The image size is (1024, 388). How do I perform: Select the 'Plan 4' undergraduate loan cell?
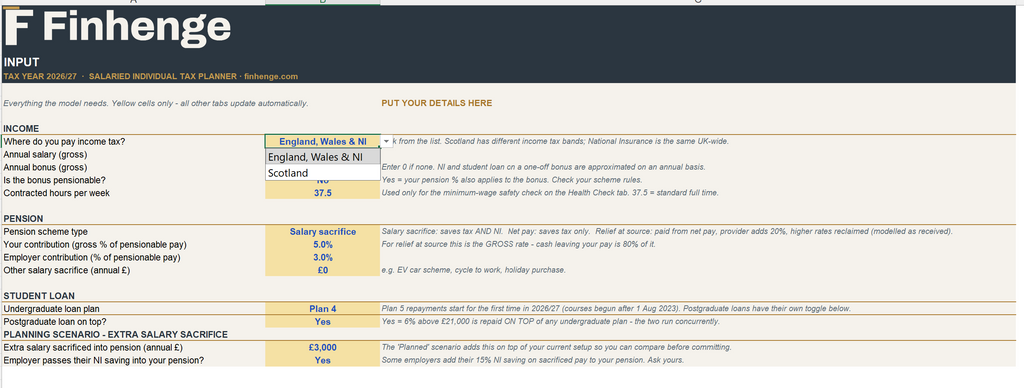tap(323, 309)
